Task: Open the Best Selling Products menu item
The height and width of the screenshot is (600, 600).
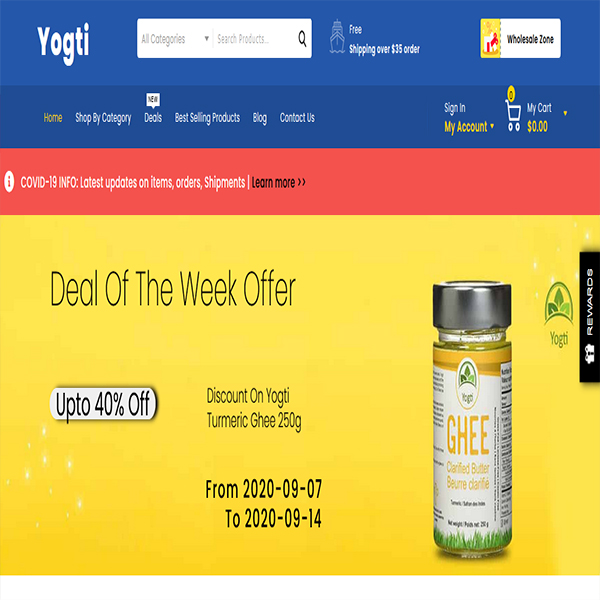Action: coord(207,117)
